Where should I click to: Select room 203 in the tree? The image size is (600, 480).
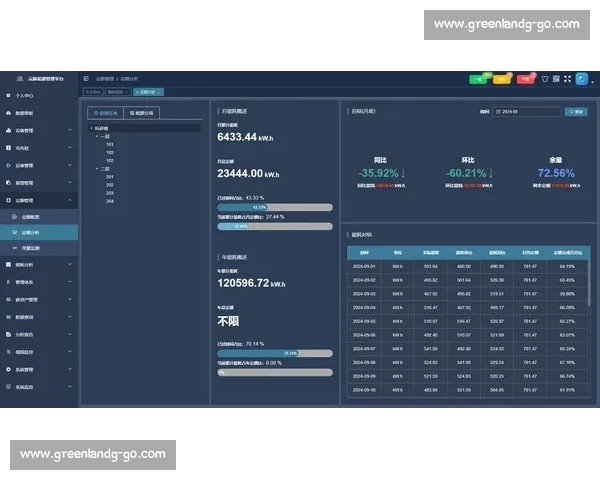point(109,193)
